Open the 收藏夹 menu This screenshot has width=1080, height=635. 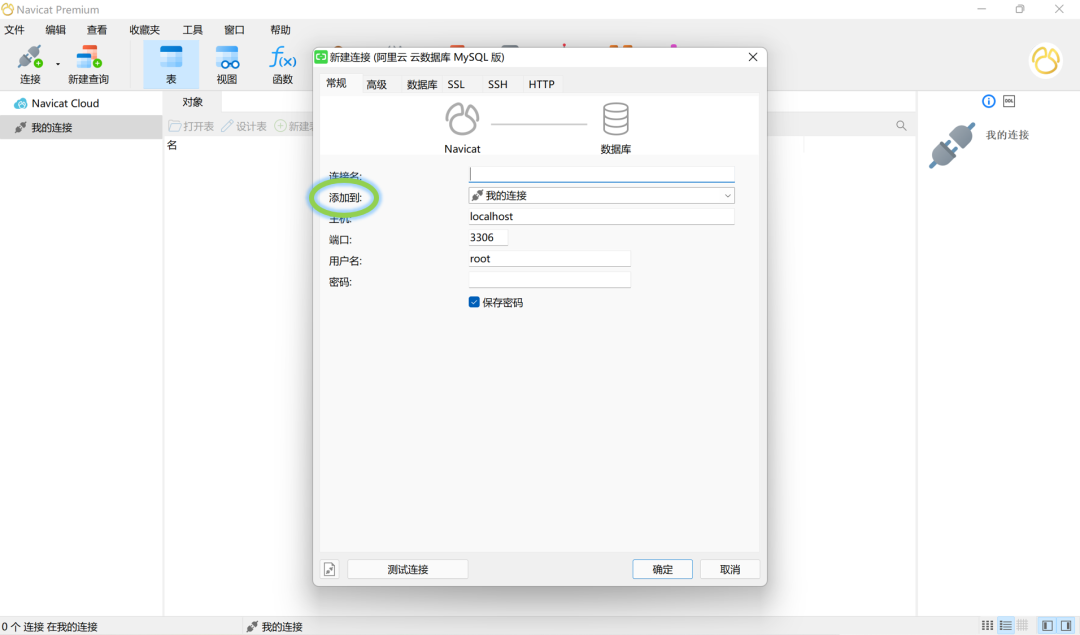(144, 30)
